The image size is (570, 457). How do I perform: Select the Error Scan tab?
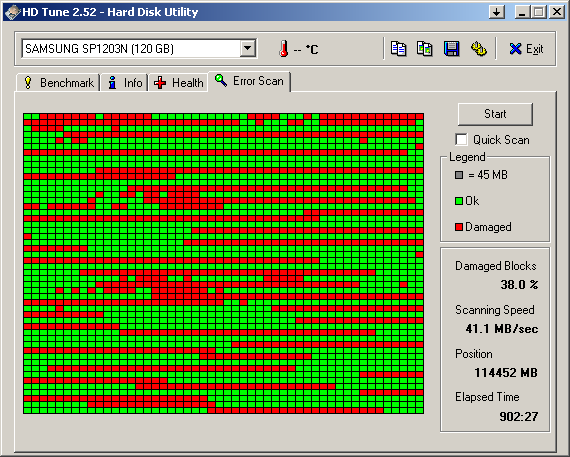pos(249,81)
